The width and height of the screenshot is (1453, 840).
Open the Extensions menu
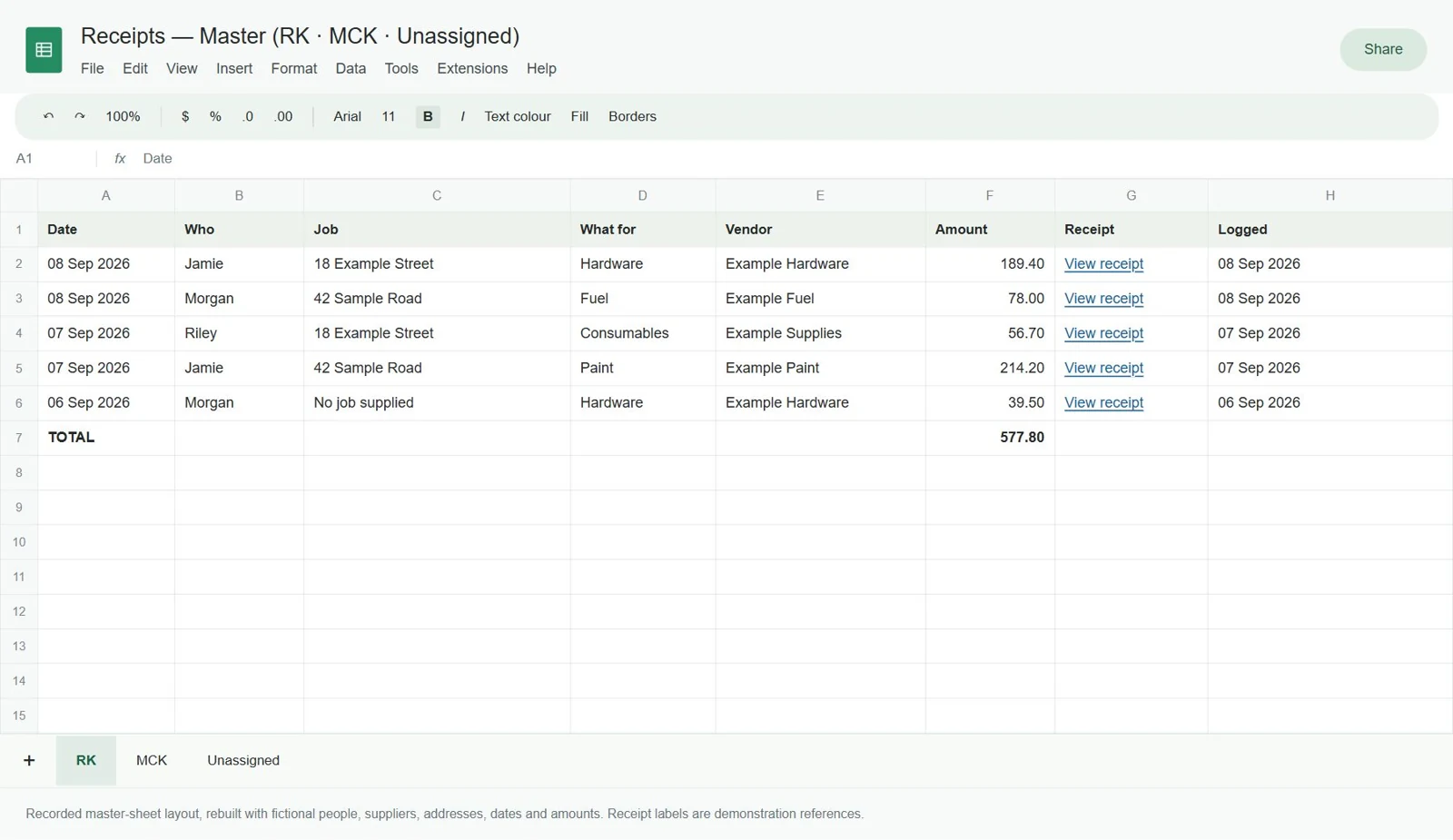click(x=472, y=68)
